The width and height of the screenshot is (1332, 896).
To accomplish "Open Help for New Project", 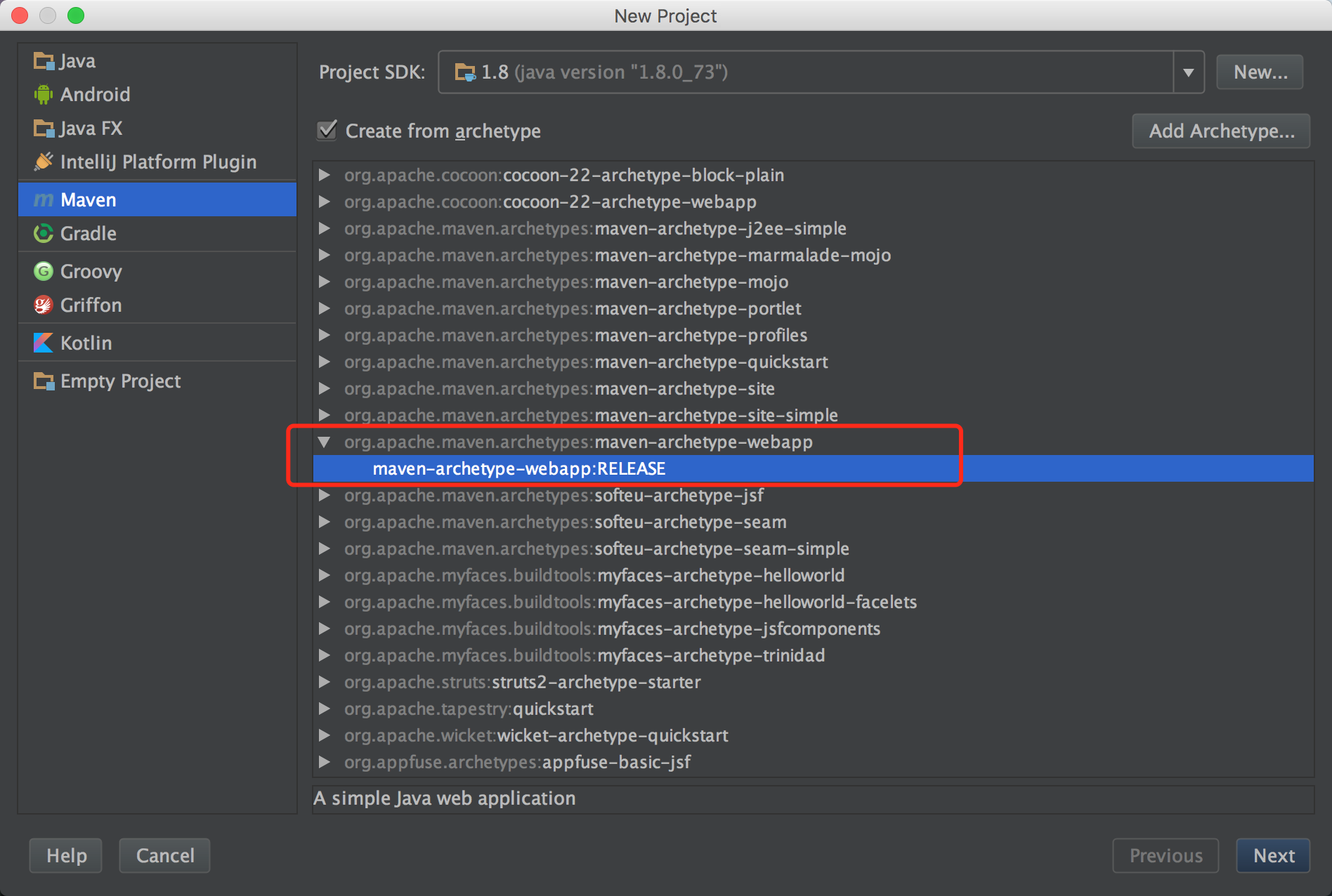I will point(66,855).
